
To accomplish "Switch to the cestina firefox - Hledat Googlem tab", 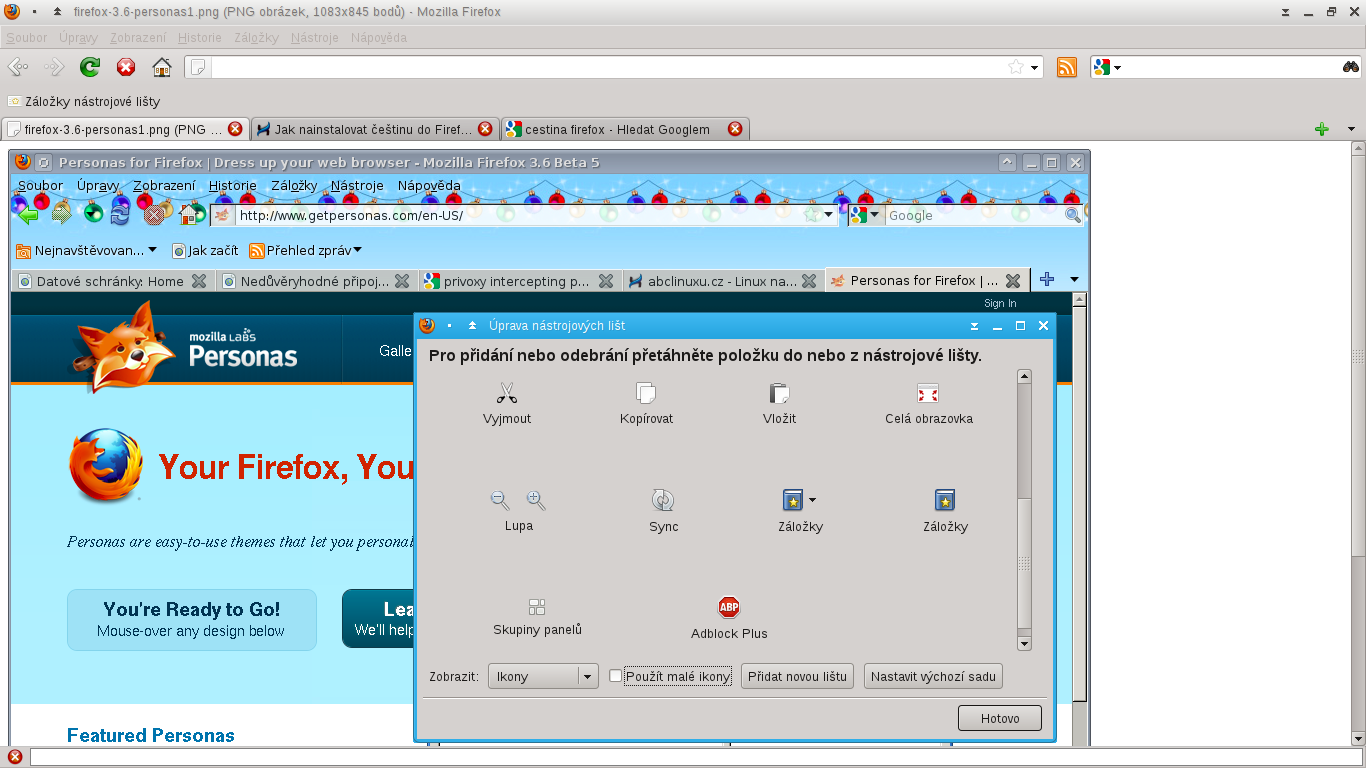I will click(x=623, y=129).
